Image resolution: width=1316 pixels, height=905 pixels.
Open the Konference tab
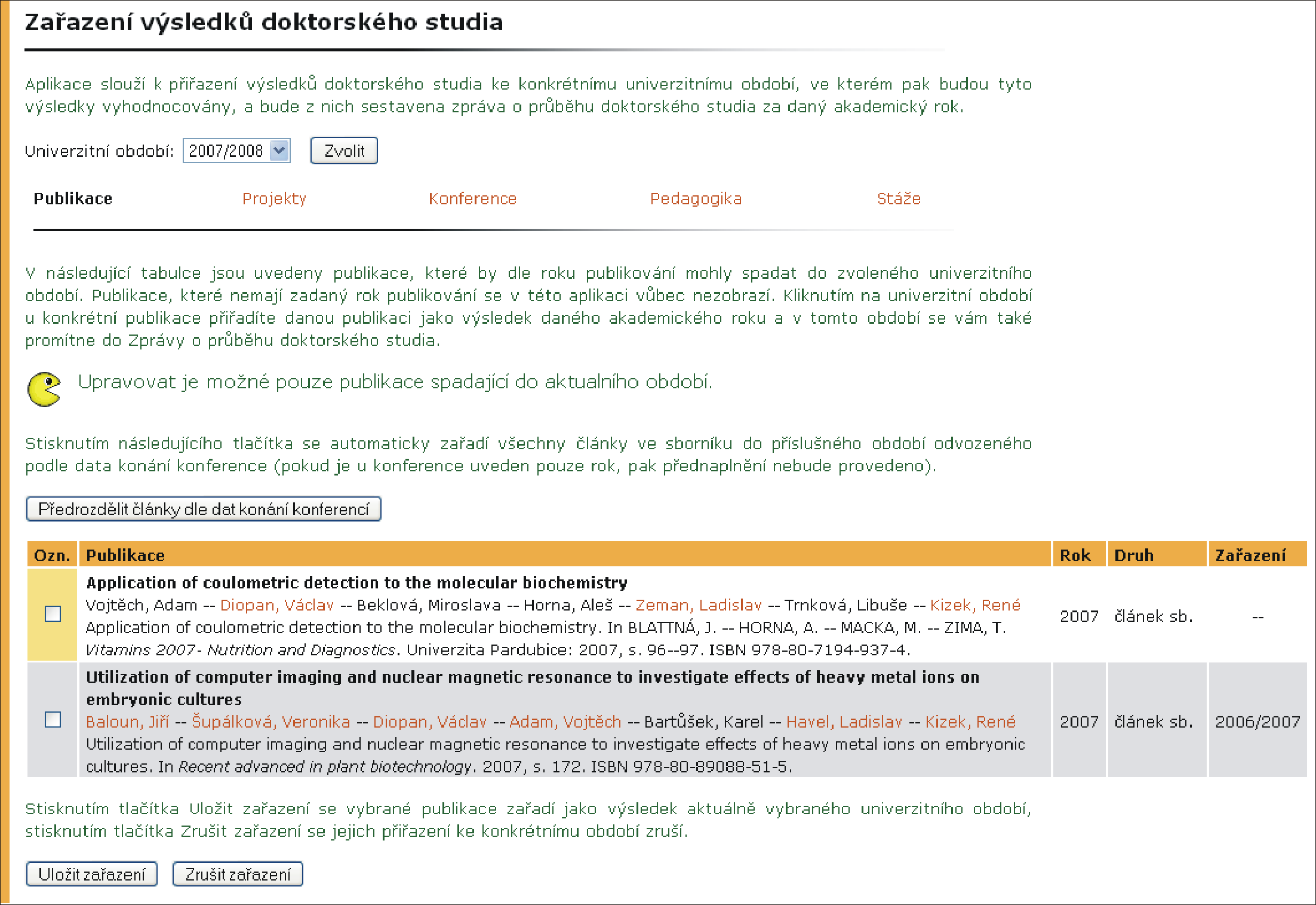pyautogui.click(x=472, y=199)
